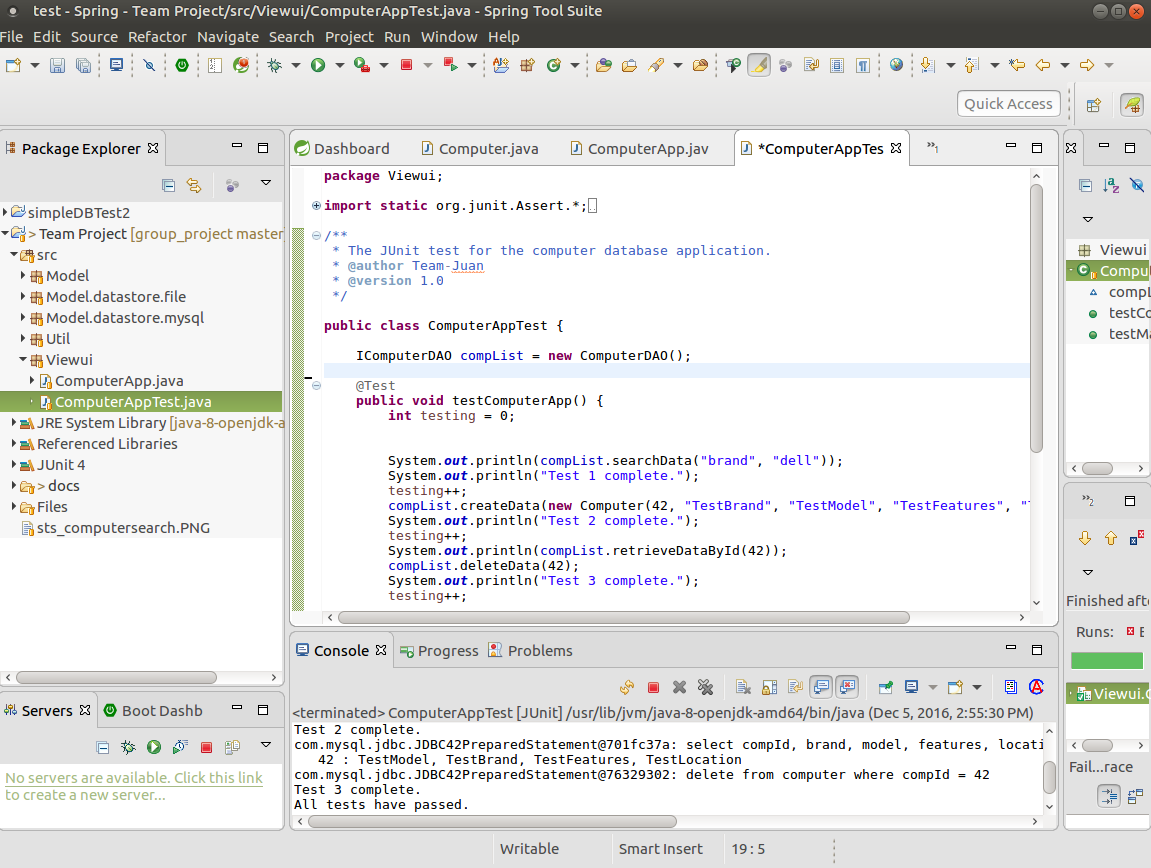Click the Skip All Breakpoints icon
This screenshot has width=1151, height=868.
(149, 65)
